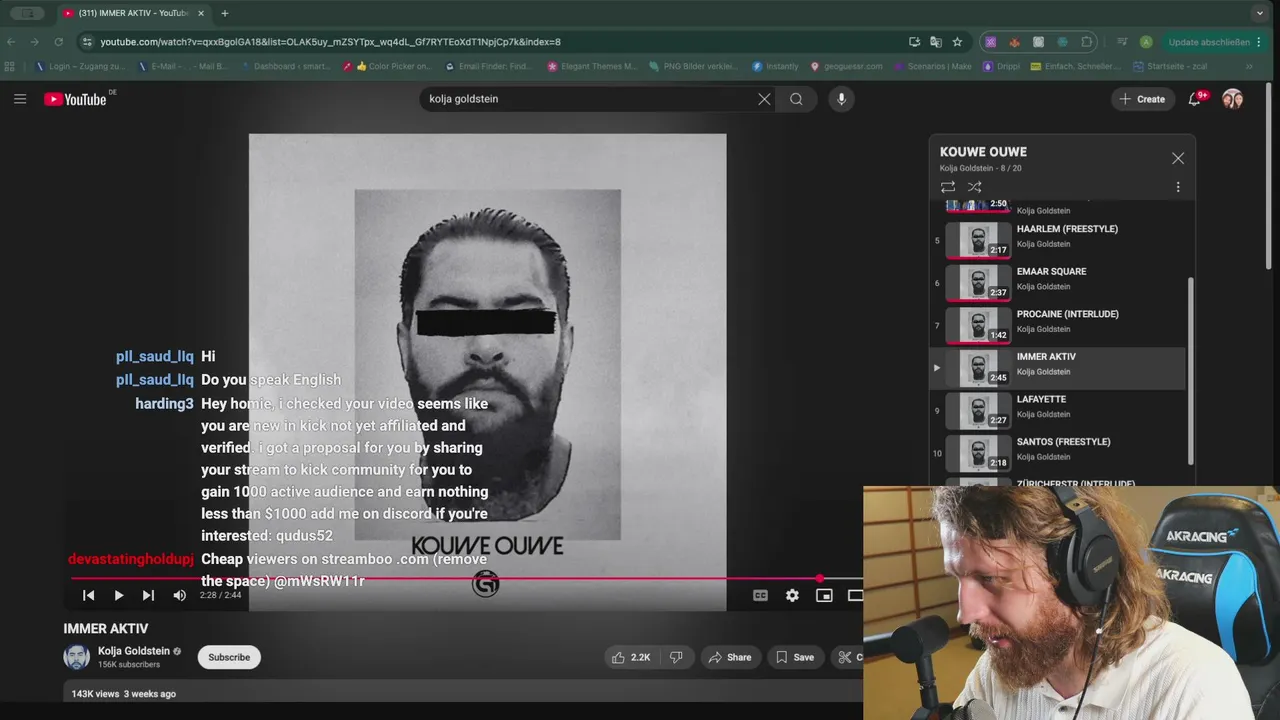Seek on the red video progress bar
The width and height of the screenshot is (1280, 720).
pyautogui.click(x=466, y=578)
